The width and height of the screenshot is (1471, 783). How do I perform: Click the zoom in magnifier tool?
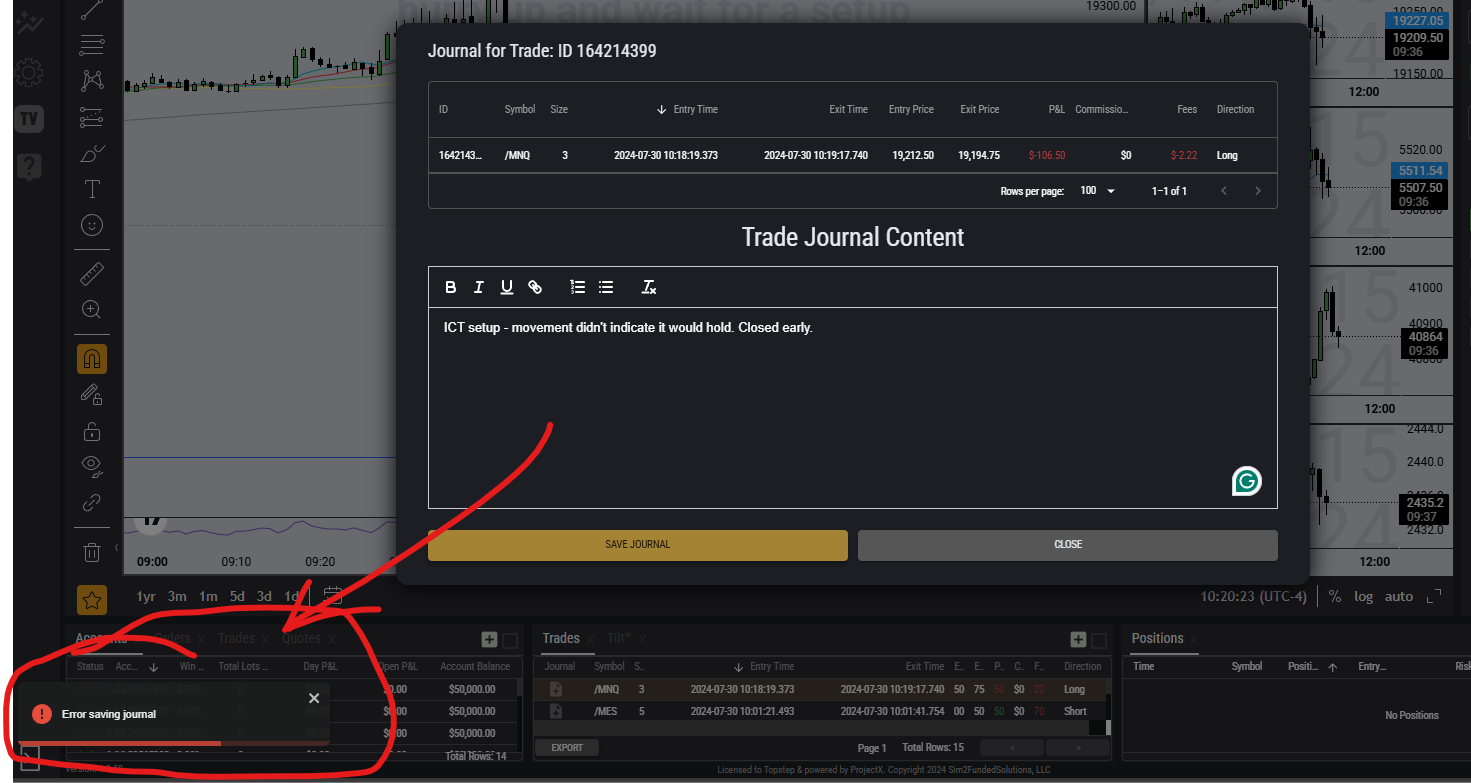pos(91,310)
